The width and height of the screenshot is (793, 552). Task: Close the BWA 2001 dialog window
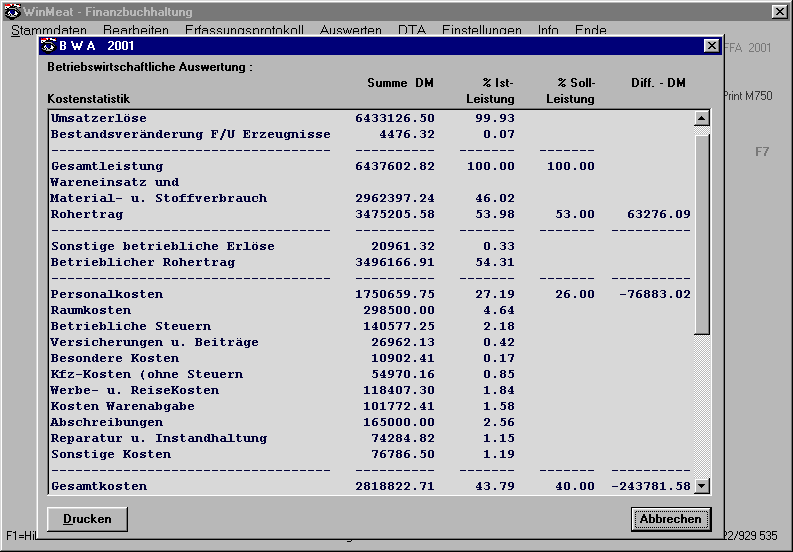click(x=711, y=46)
